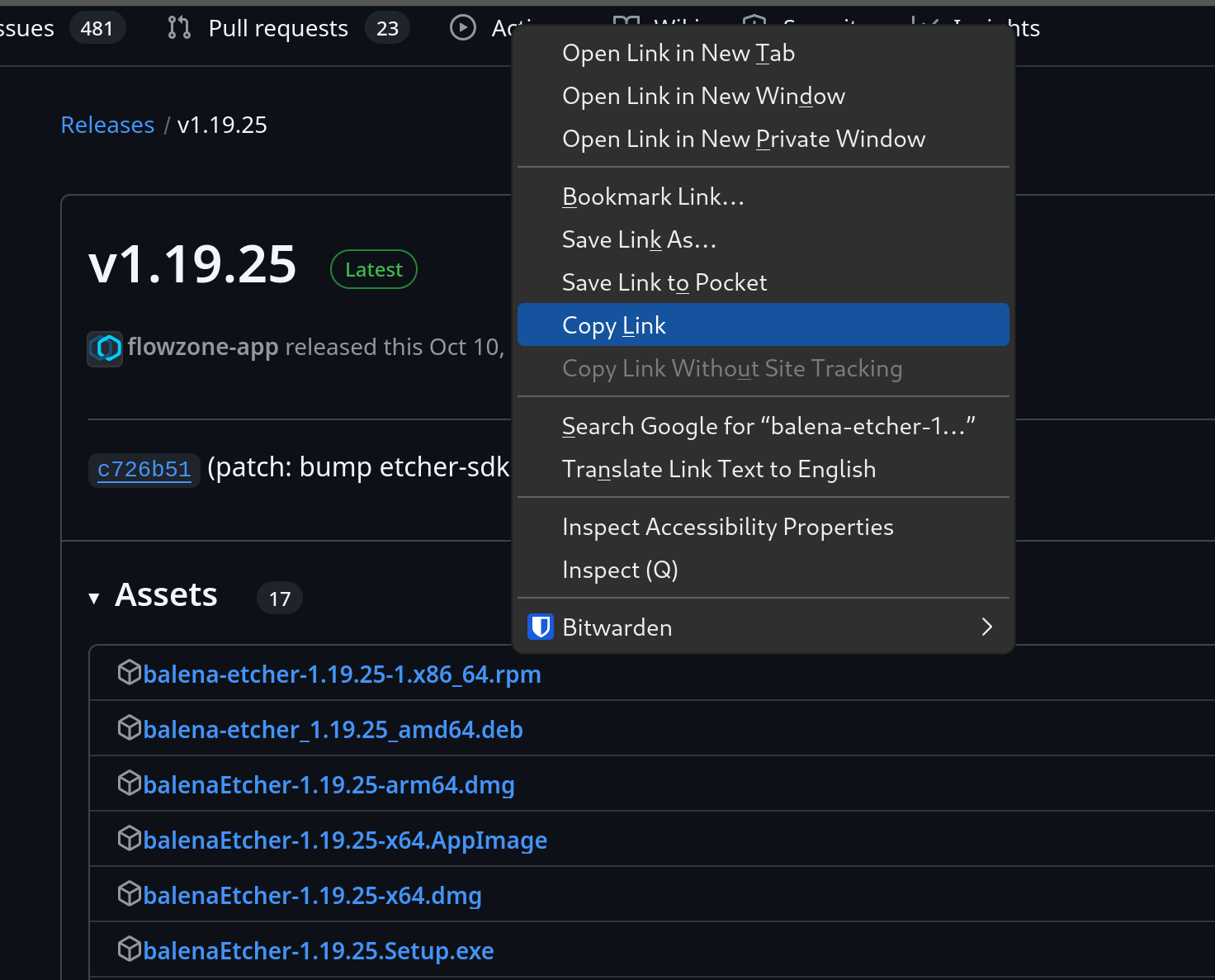
Task: Choose Translate Link Text to English
Action: [x=763, y=469]
